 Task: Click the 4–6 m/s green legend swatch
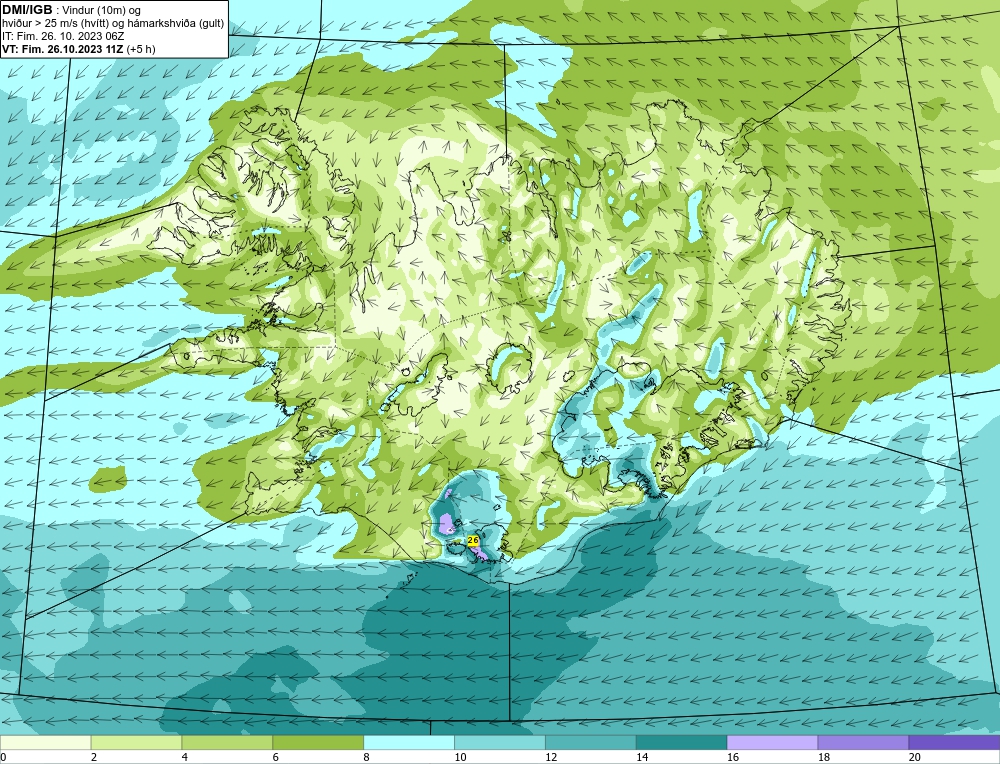(227, 743)
